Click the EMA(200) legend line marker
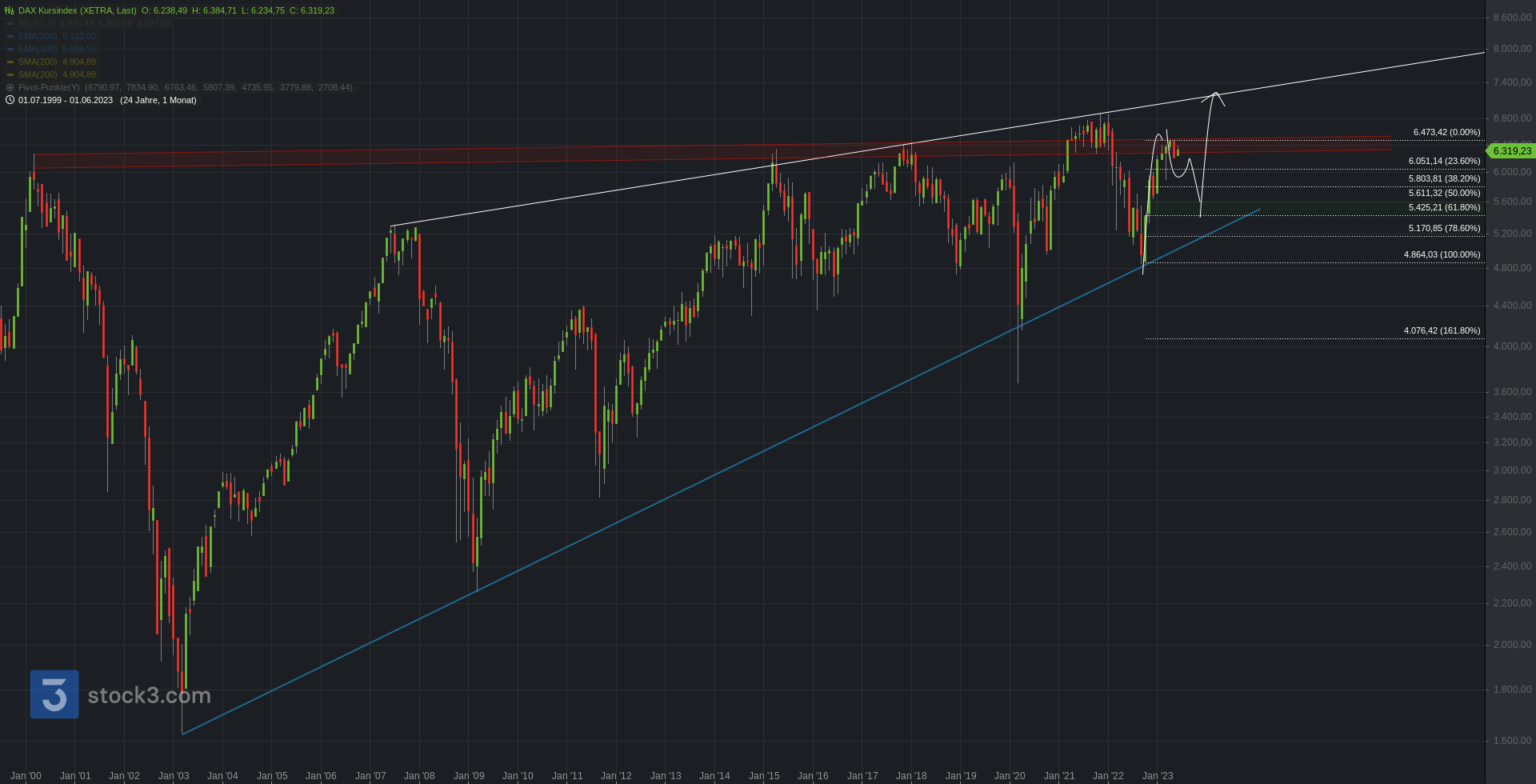Viewport: 1536px width, 784px height. tap(10, 36)
